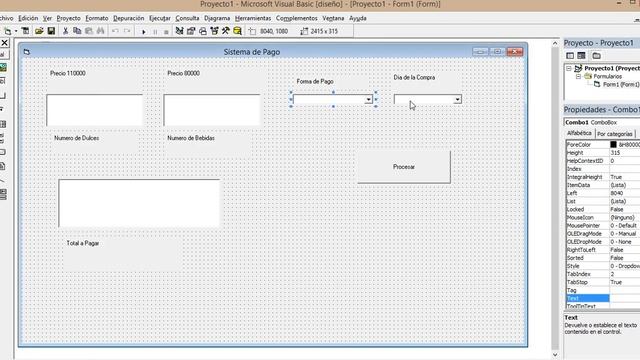Click View Code icon in Project panel
The height and width of the screenshot is (360, 640).
[570, 56]
